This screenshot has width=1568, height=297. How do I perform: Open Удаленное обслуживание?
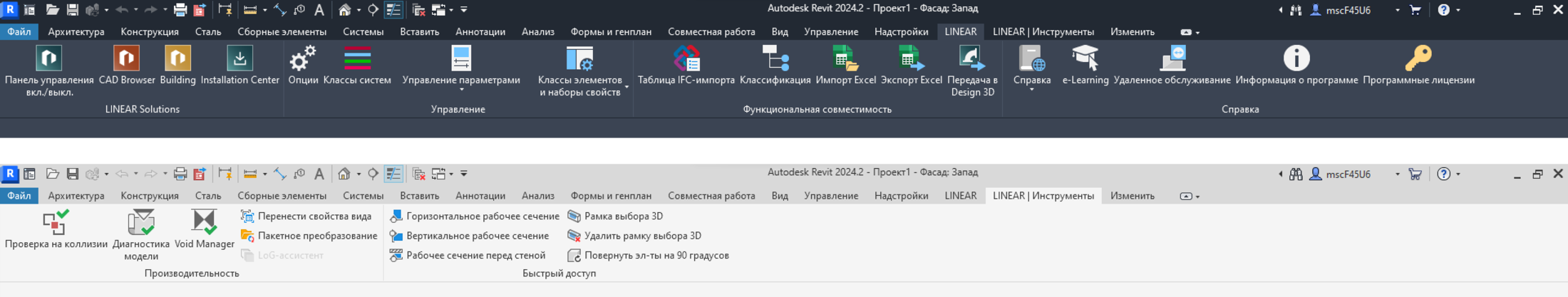click(x=1172, y=65)
